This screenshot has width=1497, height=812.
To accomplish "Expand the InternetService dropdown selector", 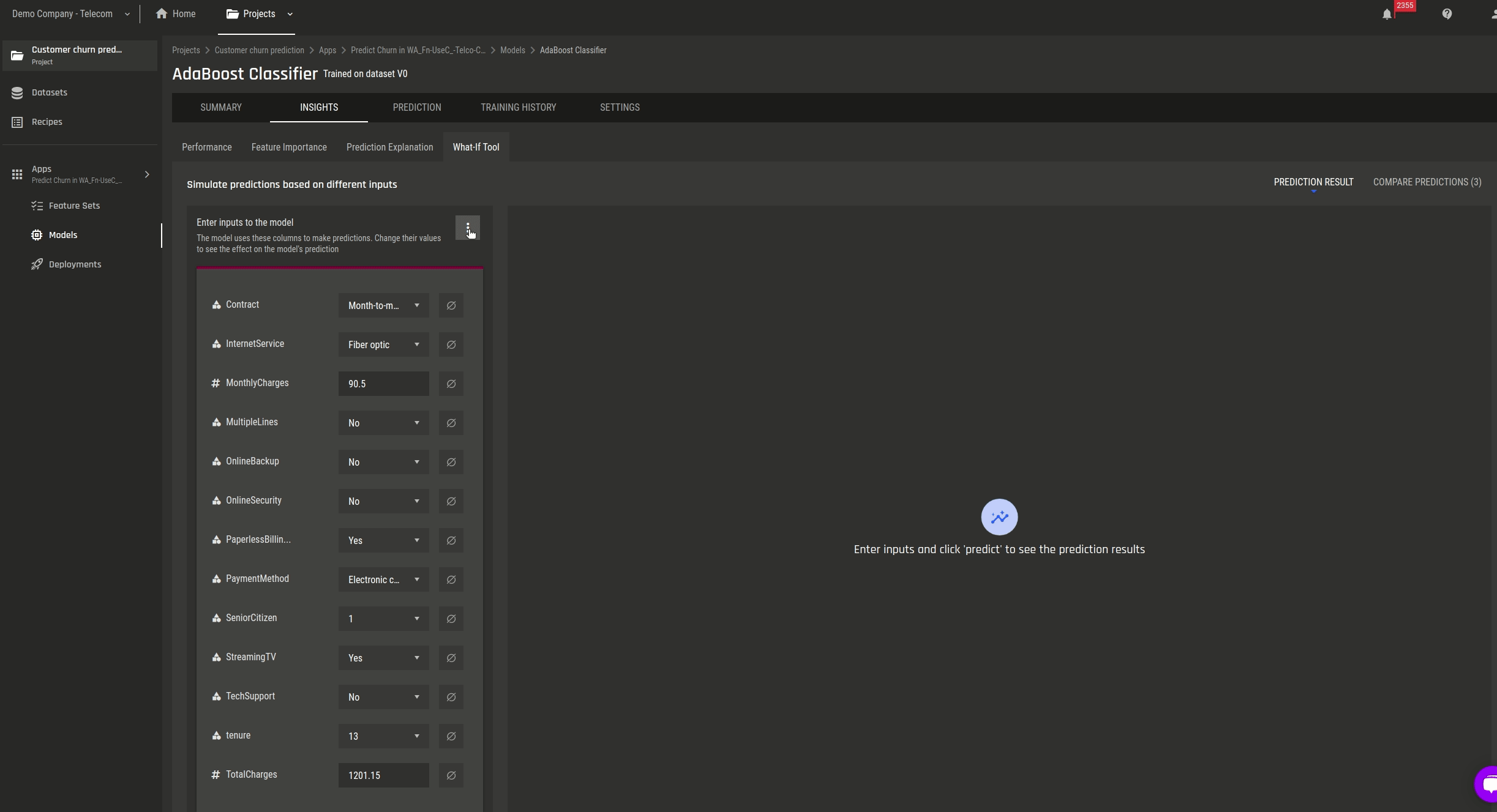I will click(384, 344).
